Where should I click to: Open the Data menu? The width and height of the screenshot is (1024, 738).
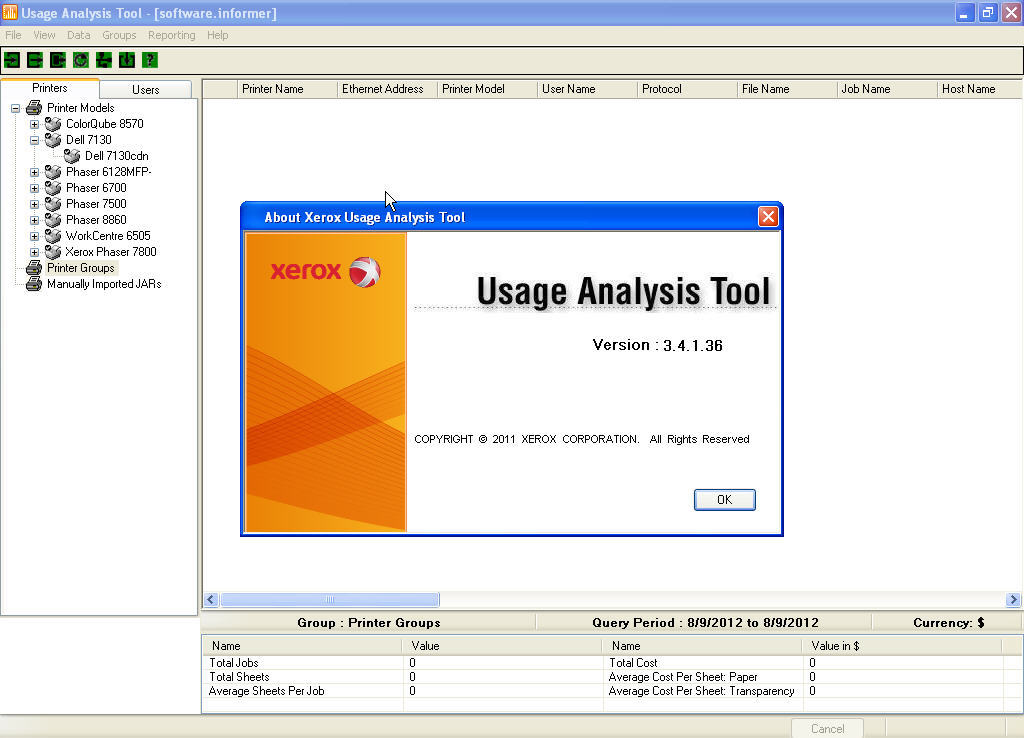(x=78, y=35)
